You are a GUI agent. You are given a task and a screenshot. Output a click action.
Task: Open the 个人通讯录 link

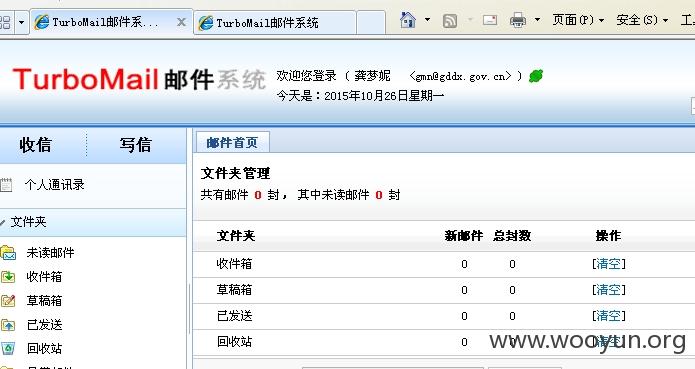tap(55, 185)
